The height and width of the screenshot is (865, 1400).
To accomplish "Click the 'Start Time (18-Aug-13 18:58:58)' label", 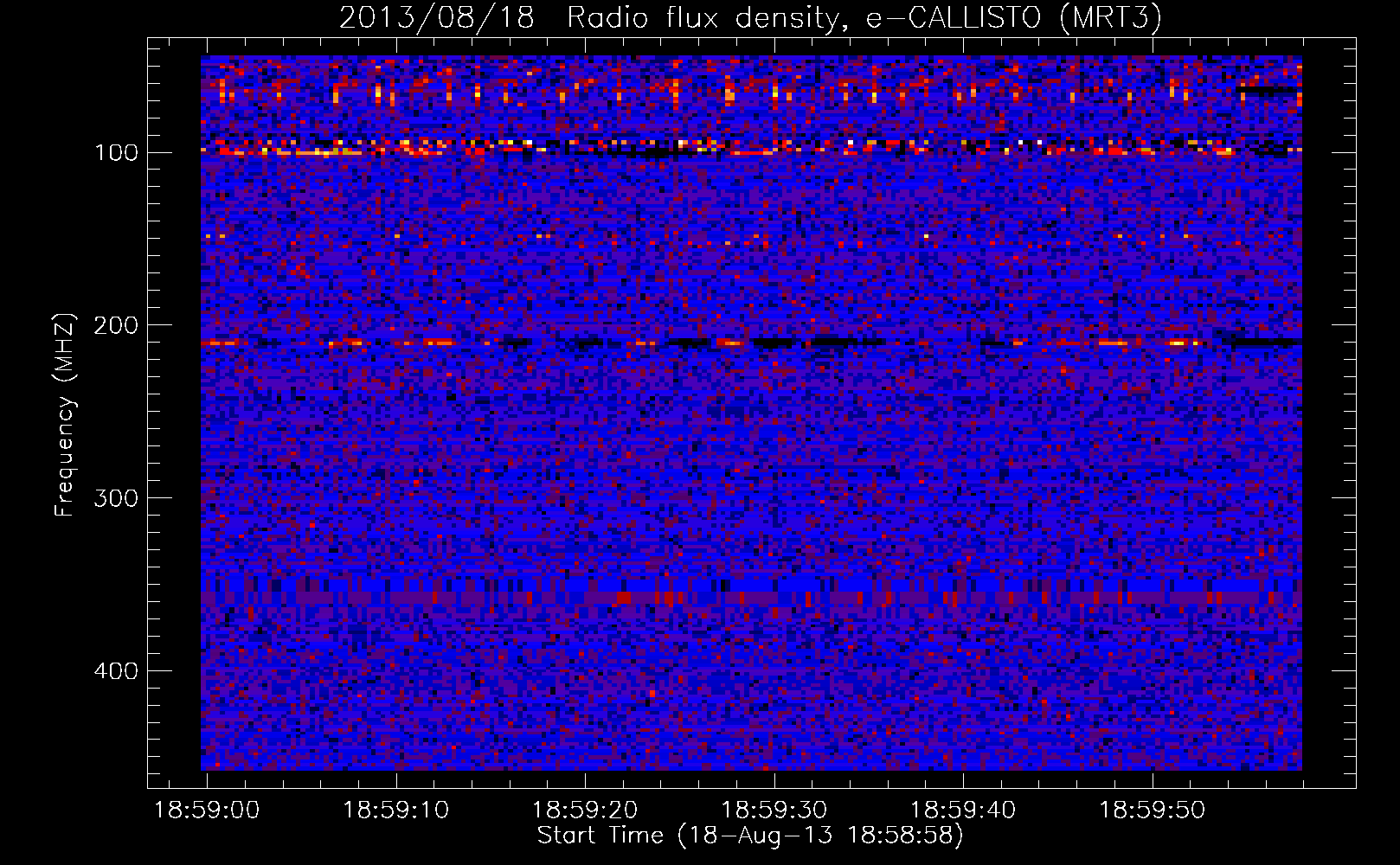I will coord(750,836).
